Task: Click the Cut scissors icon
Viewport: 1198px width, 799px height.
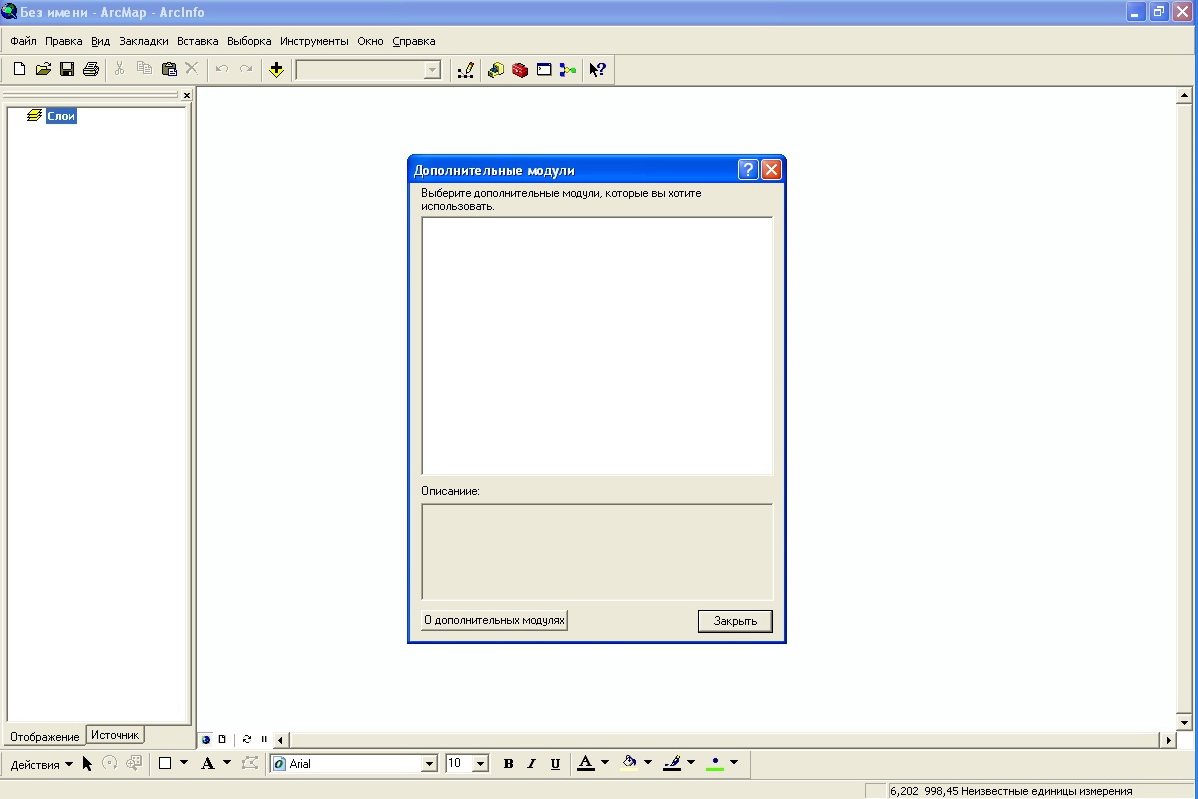Action: [x=119, y=70]
